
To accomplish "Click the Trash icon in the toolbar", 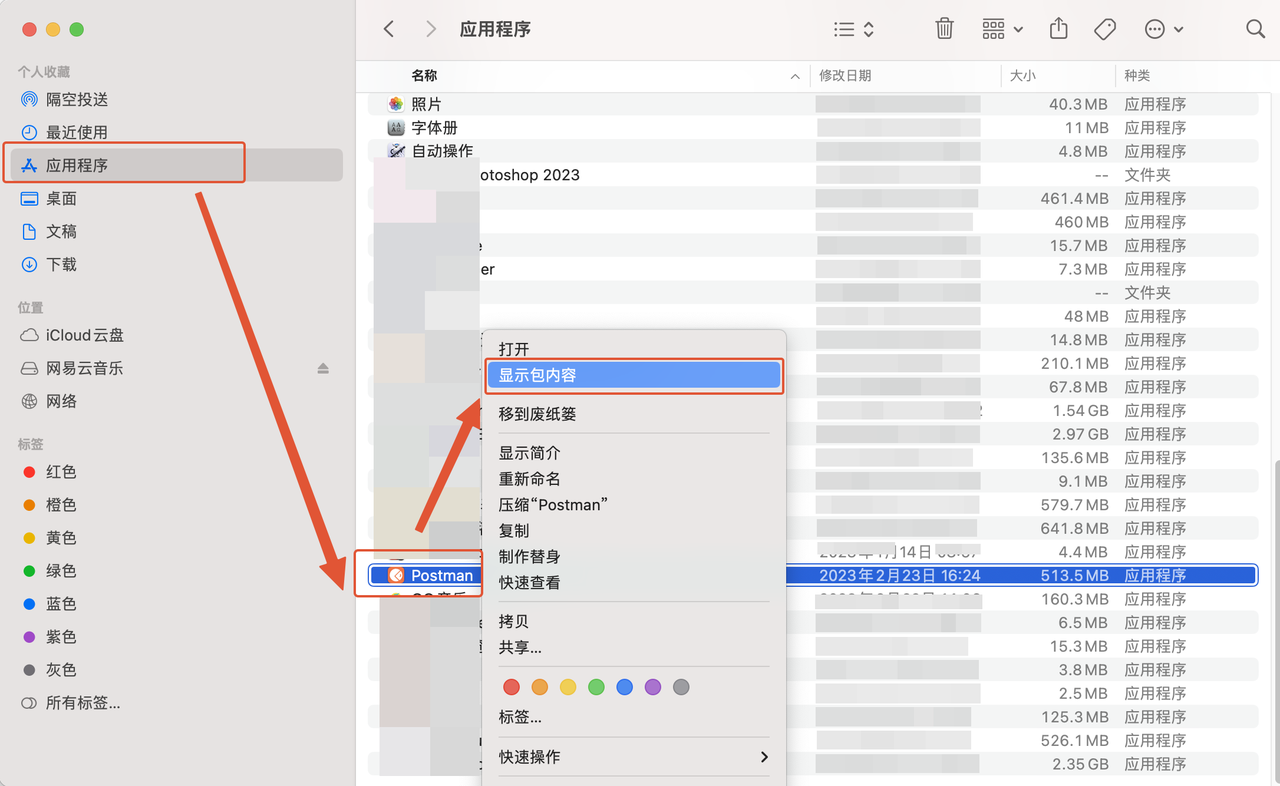I will tap(944, 29).
